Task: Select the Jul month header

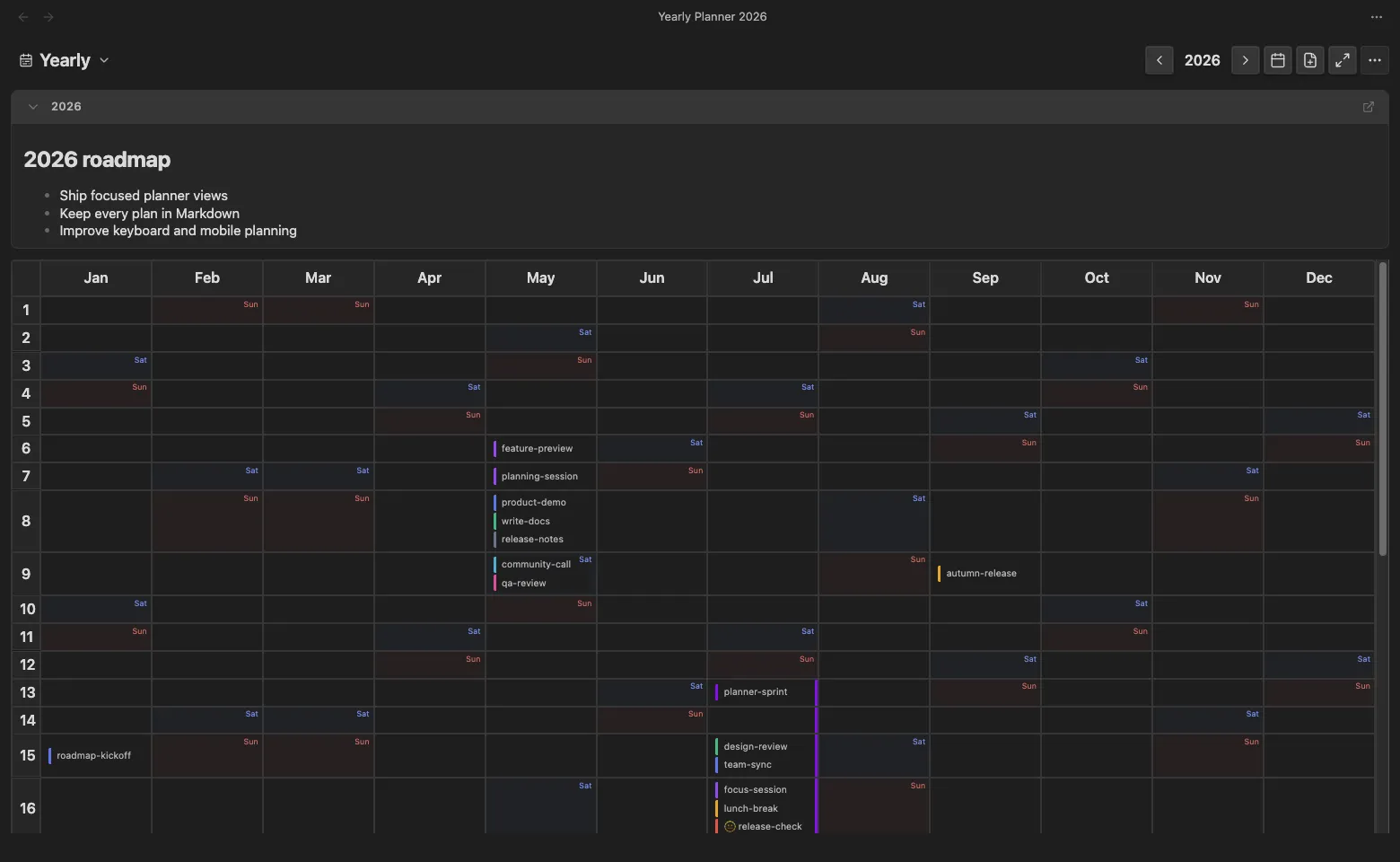Action: pyautogui.click(x=763, y=278)
